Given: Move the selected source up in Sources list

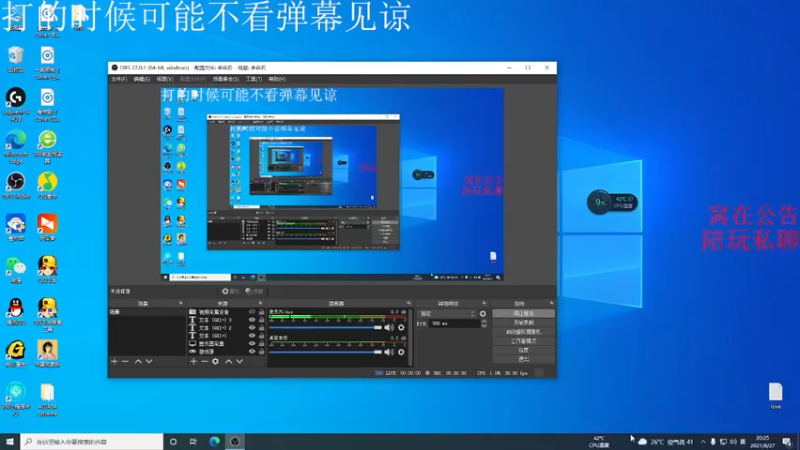Looking at the screenshot, I should (x=229, y=361).
